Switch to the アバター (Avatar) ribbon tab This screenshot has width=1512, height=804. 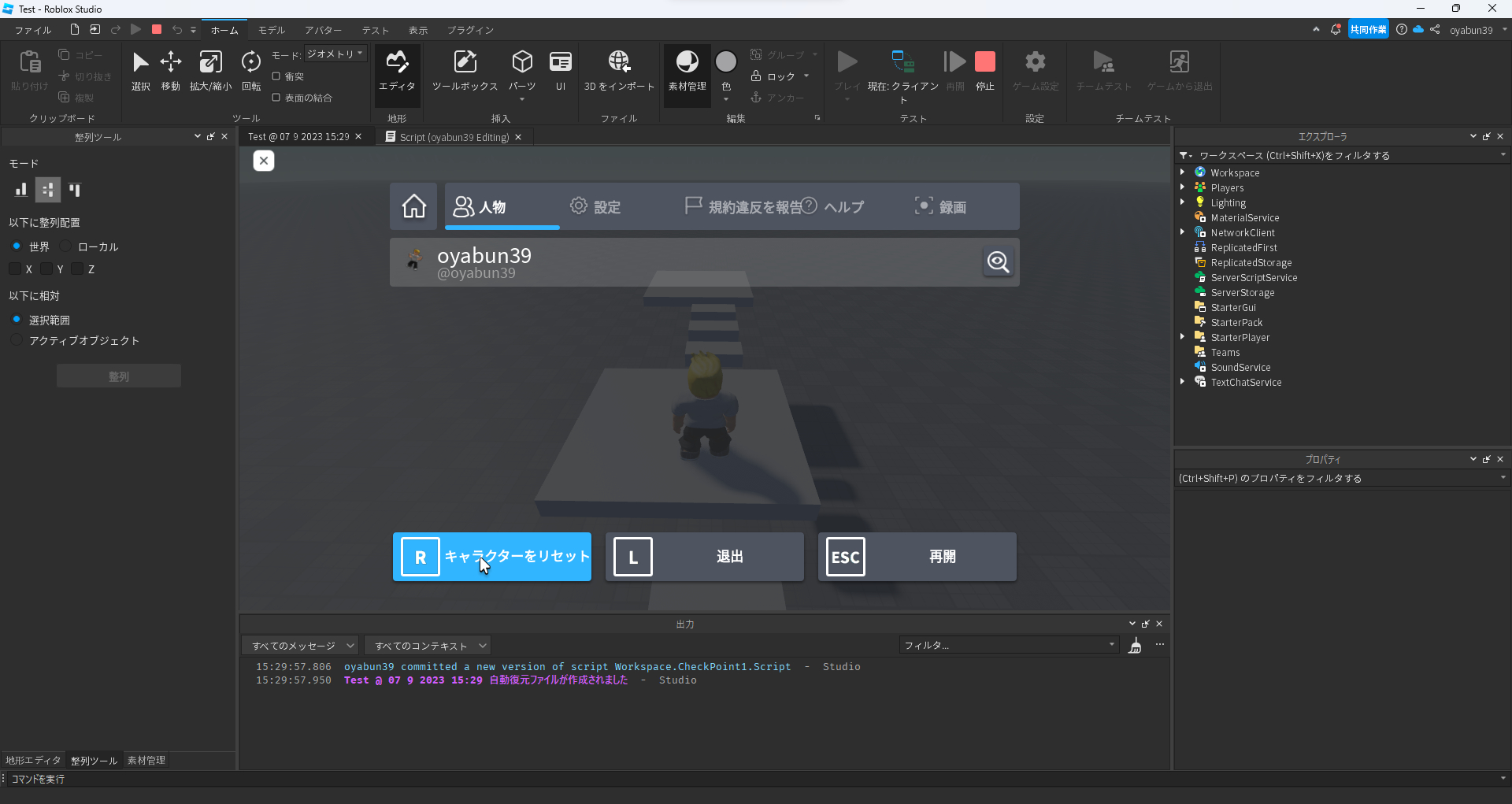point(324,30)
